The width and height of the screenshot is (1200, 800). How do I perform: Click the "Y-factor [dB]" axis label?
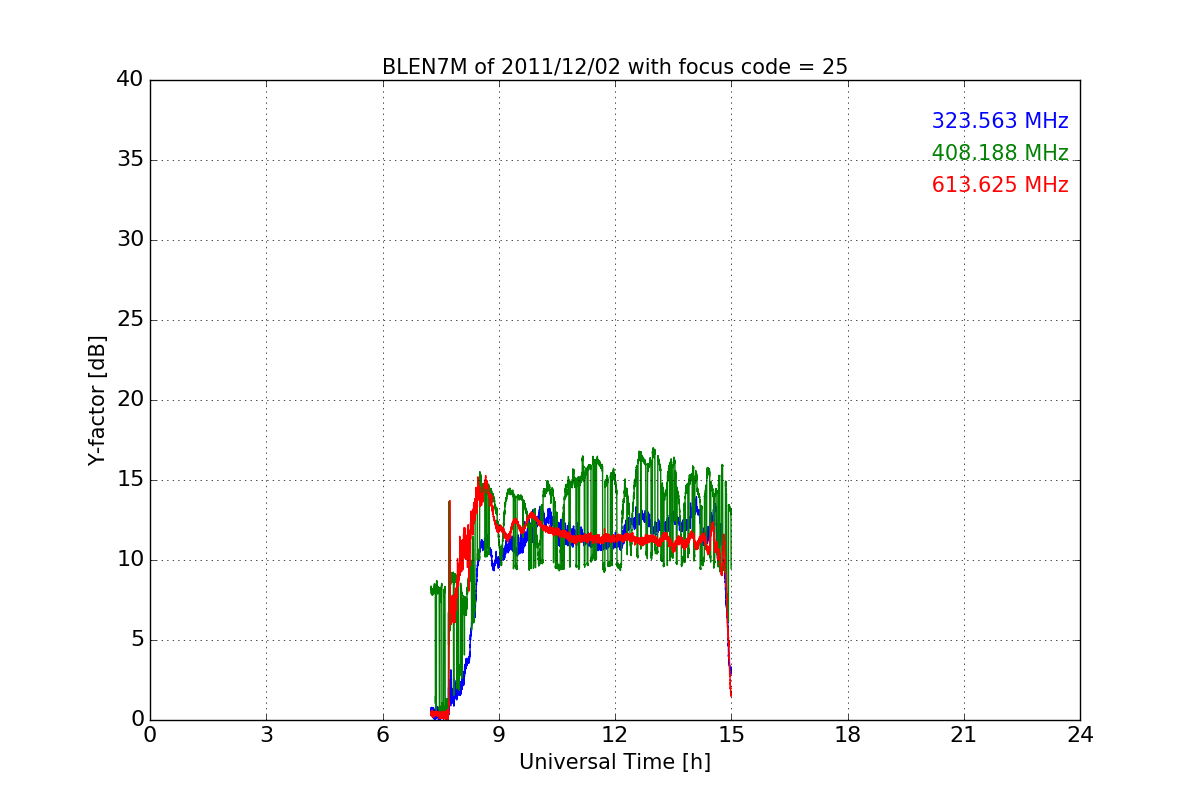(x=97, y=400)
